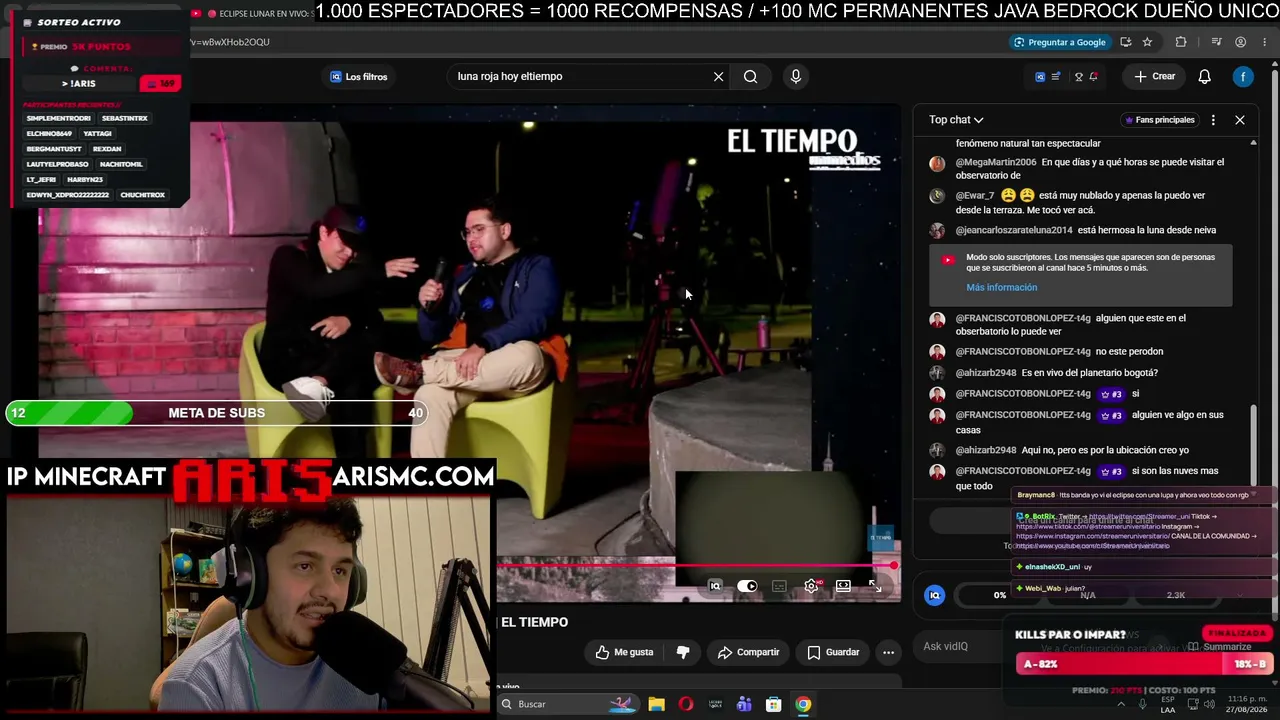Image resolution: width=1280 pixels, height=720 pixels.
Task: Click the EL TIEMPO channel name below video
Action: click(534, 622)
